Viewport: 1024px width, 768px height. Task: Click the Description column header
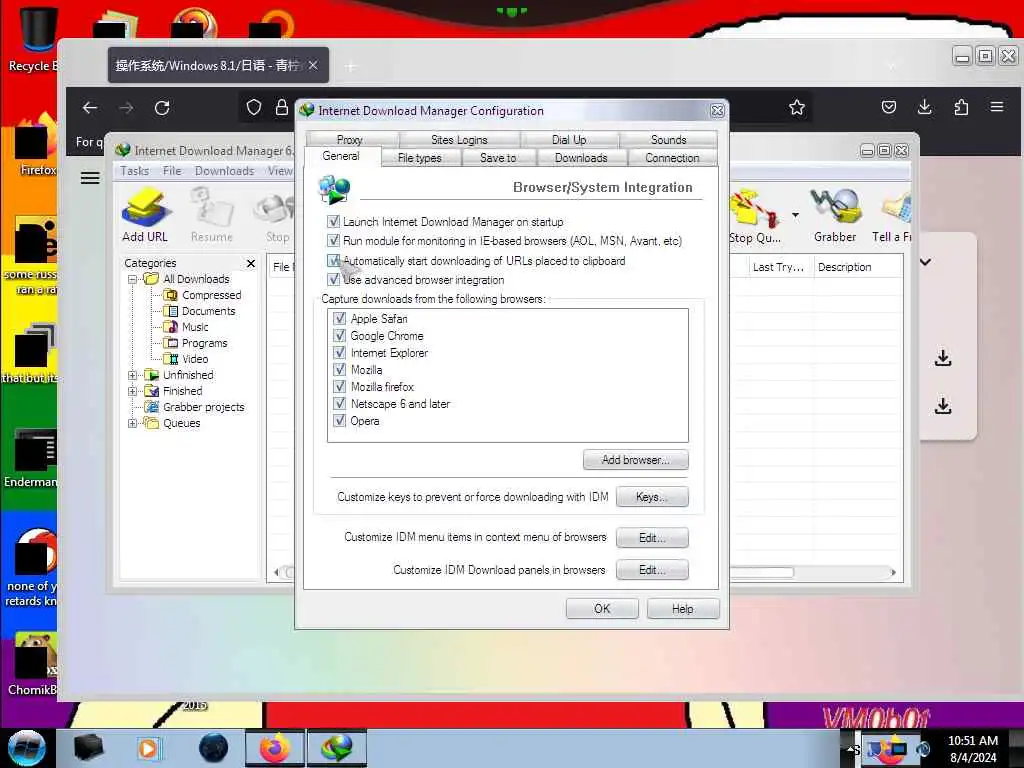(858, 266)
